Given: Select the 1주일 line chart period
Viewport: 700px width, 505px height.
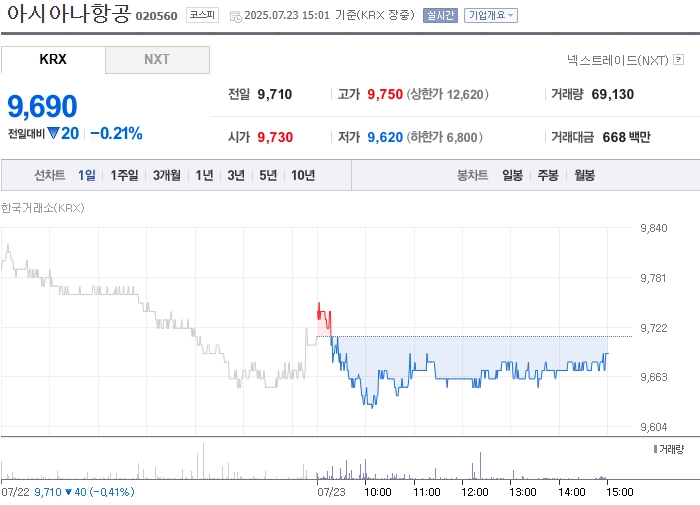Looking at the screenshot, I should pyautogui.click(x=124, y=175).
